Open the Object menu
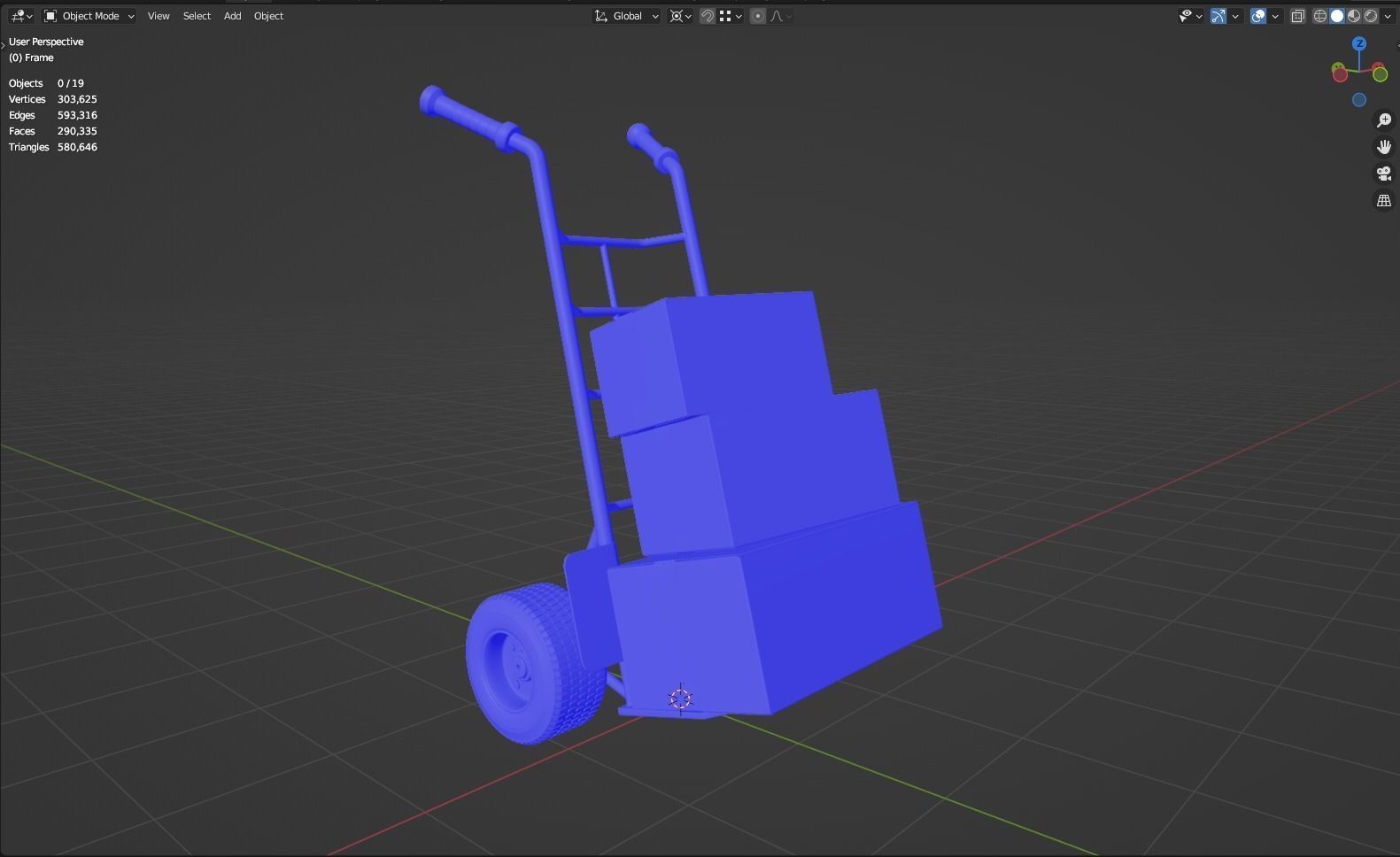This screenshot has height=857, width=1400. (x=268, y=16)
